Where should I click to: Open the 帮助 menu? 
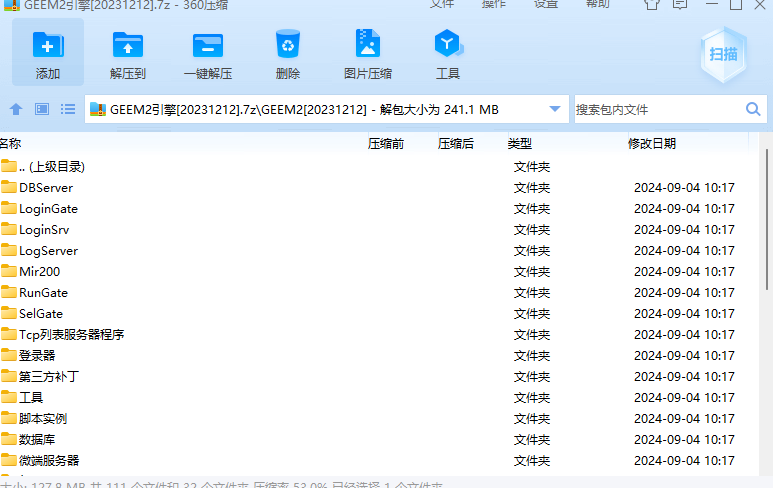pyautogui.click(x=598, y=4)
